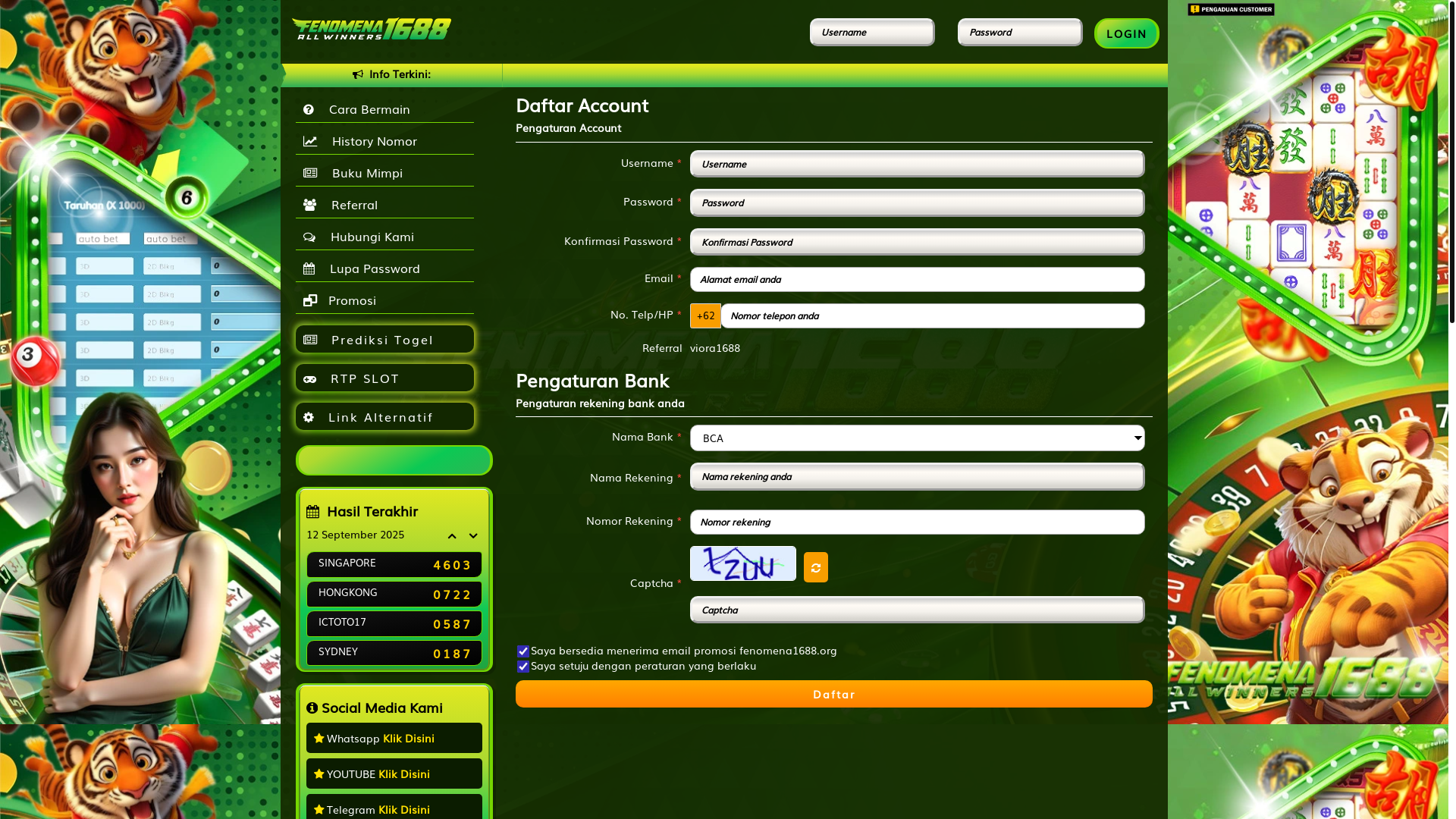1456x819 pixels.
Task: Click the 12 September 2025 date text
Action: (x=356, y=535)
